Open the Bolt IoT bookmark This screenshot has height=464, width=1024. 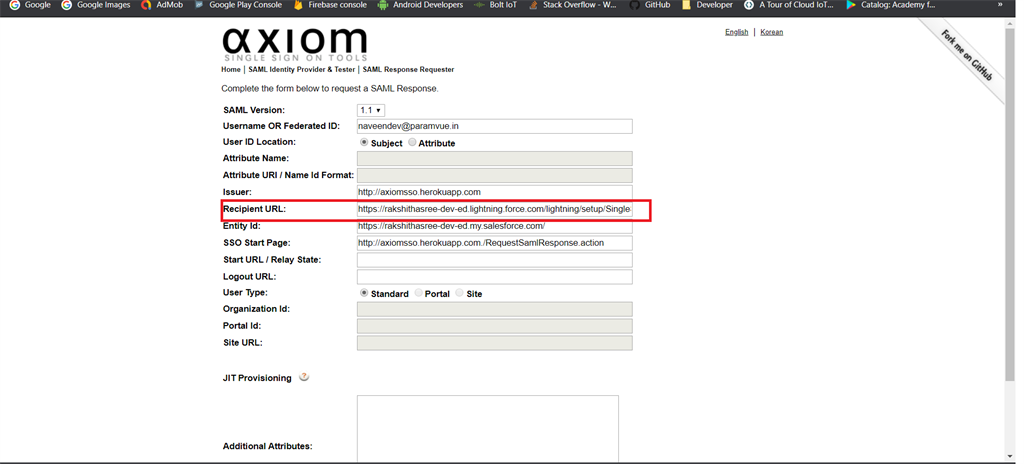[496, 5]
